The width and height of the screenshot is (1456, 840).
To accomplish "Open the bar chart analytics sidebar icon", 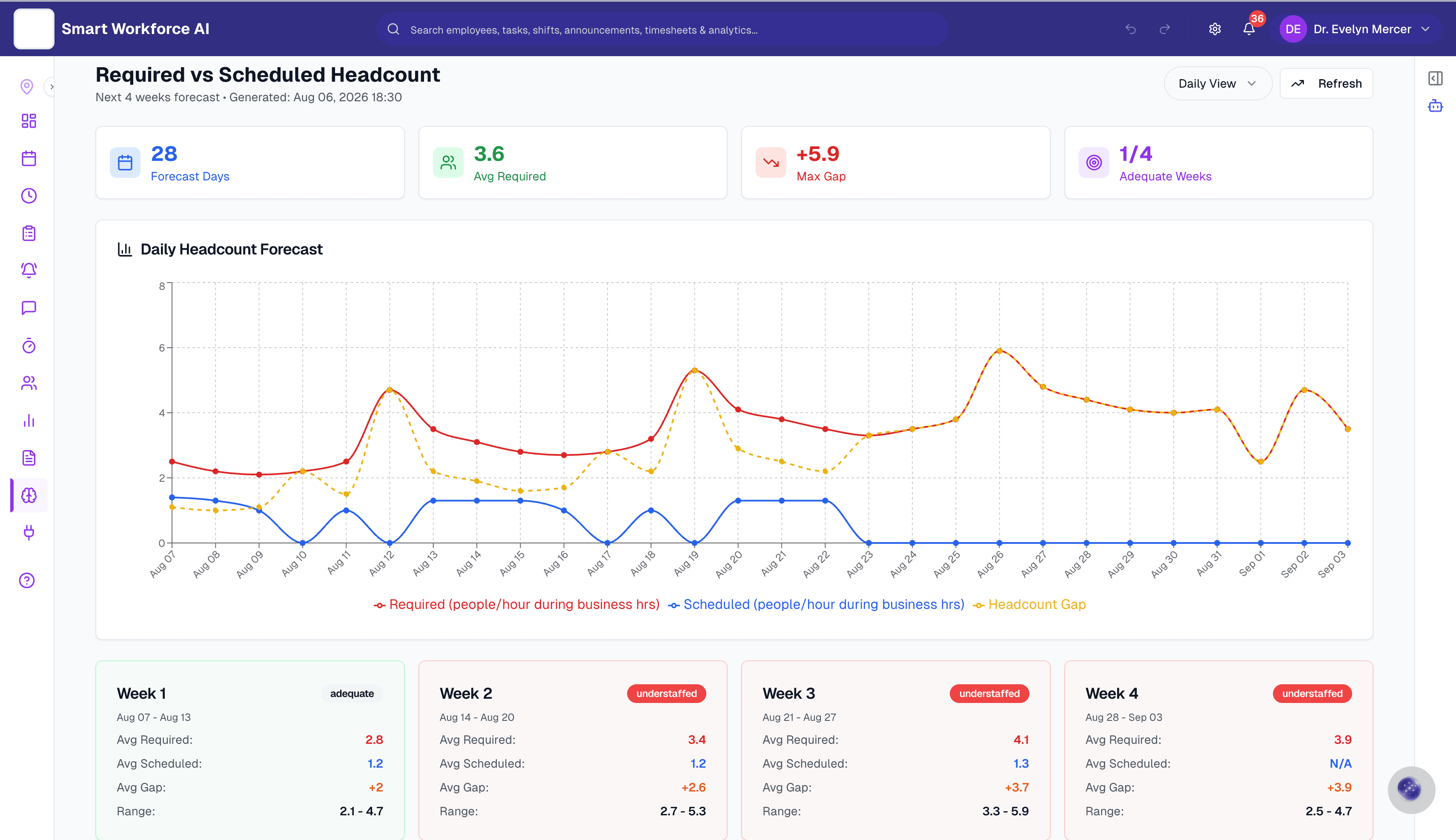I will point(29,420).
